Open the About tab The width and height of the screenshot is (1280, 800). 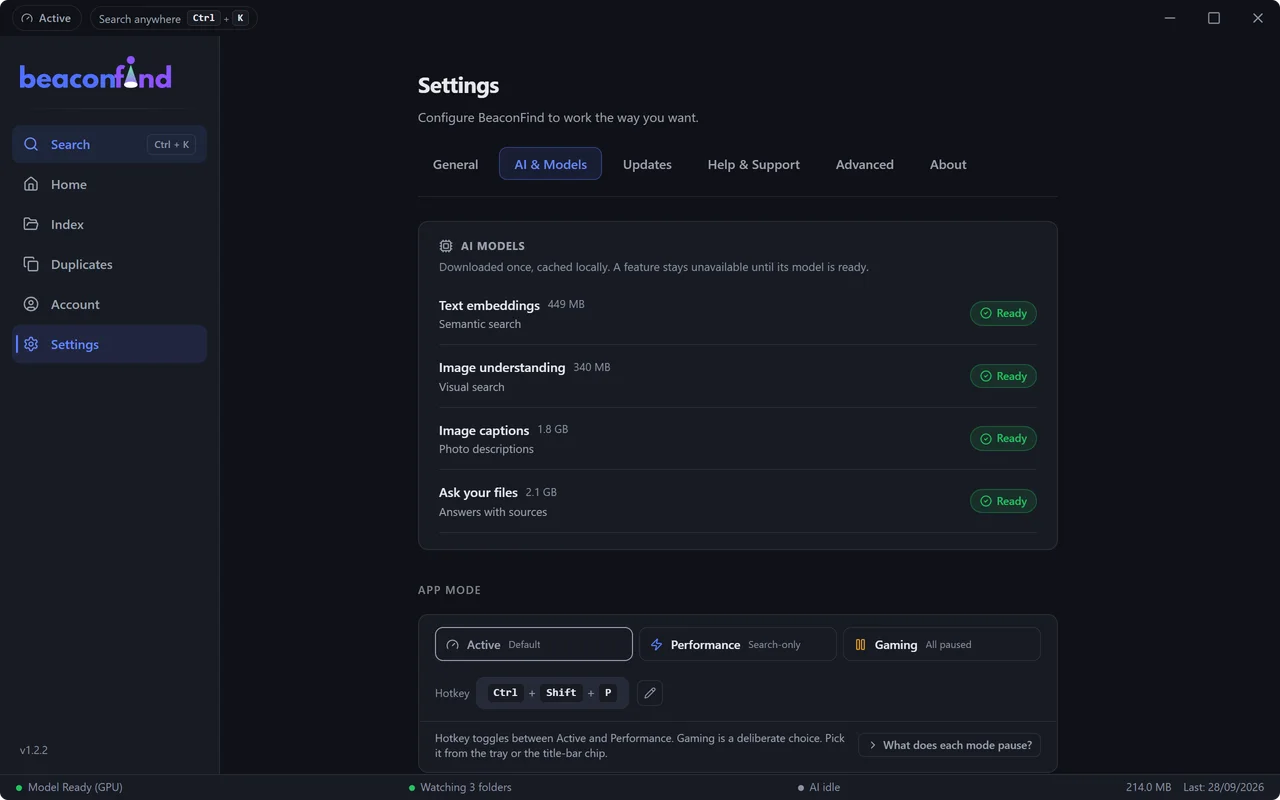(948, 164)
